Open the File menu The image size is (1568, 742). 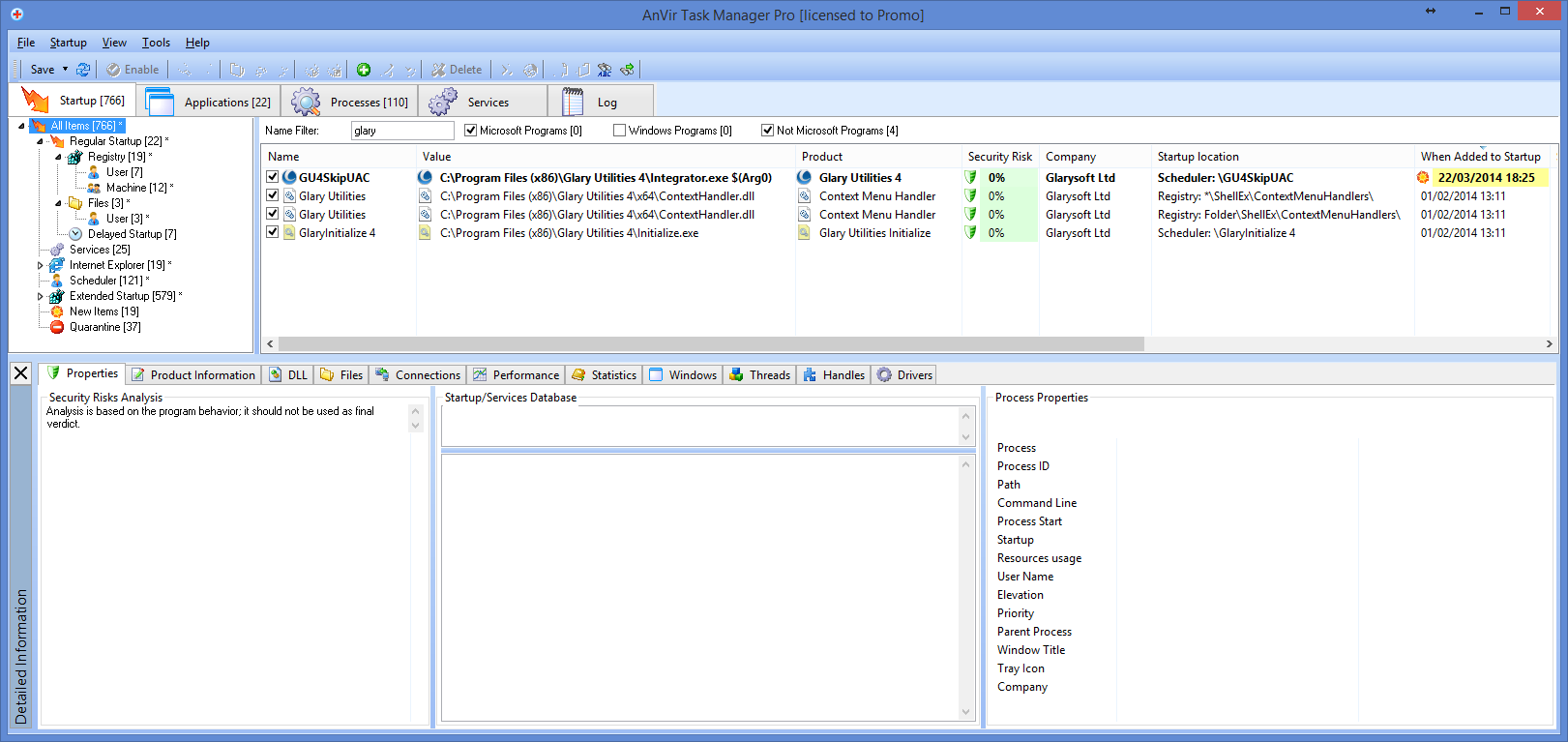26,43
